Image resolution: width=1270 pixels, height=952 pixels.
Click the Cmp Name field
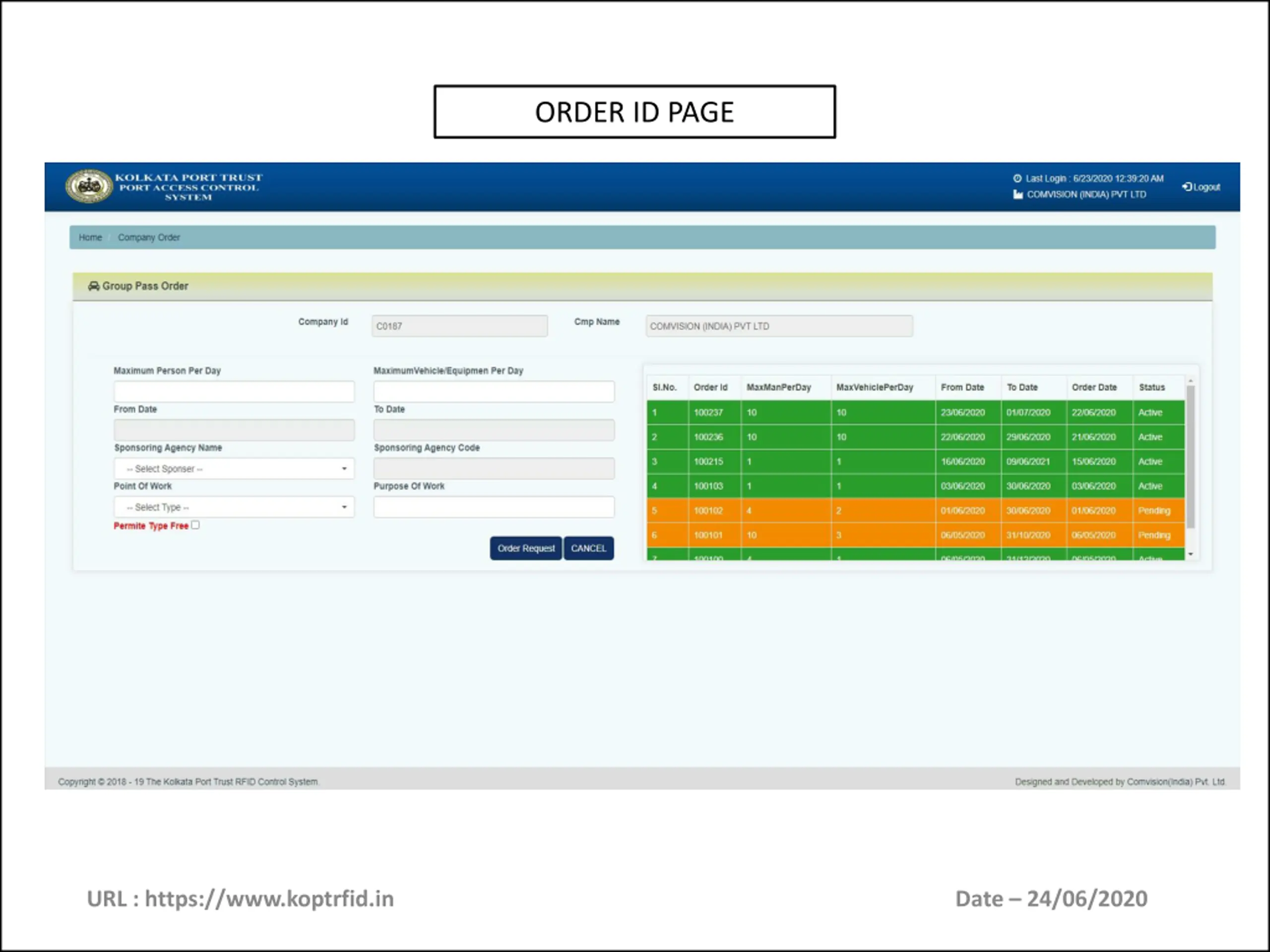coord(779,326)
